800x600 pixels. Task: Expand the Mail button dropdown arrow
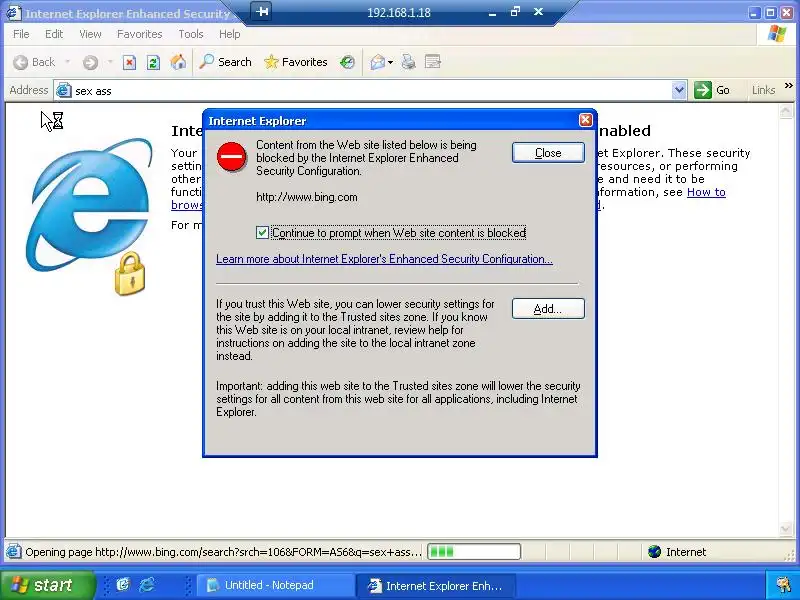click(390, 62)
